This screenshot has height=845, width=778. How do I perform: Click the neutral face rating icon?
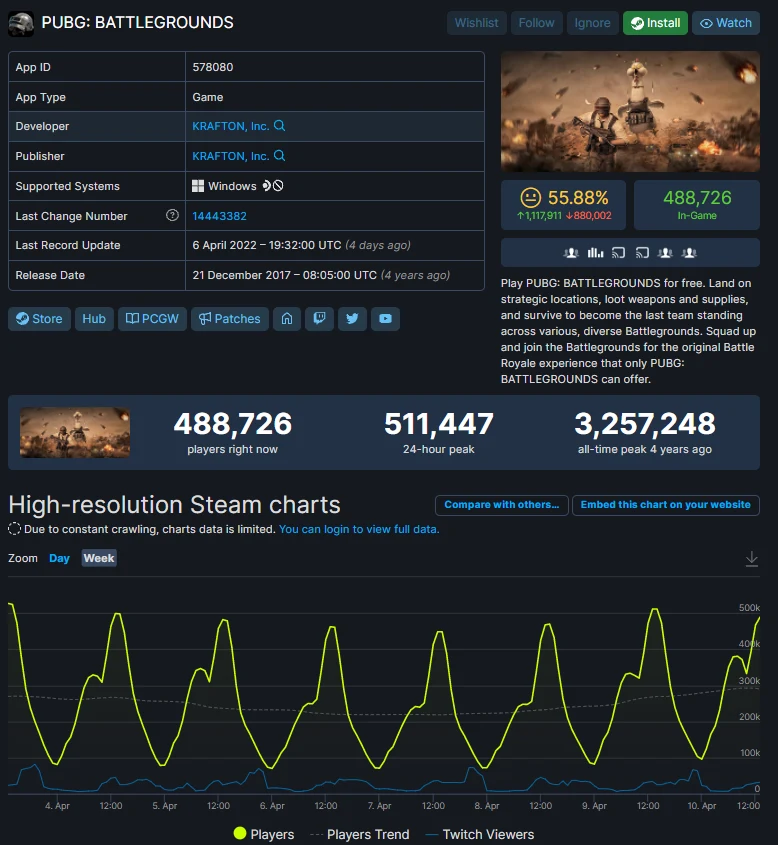[530, 198]
